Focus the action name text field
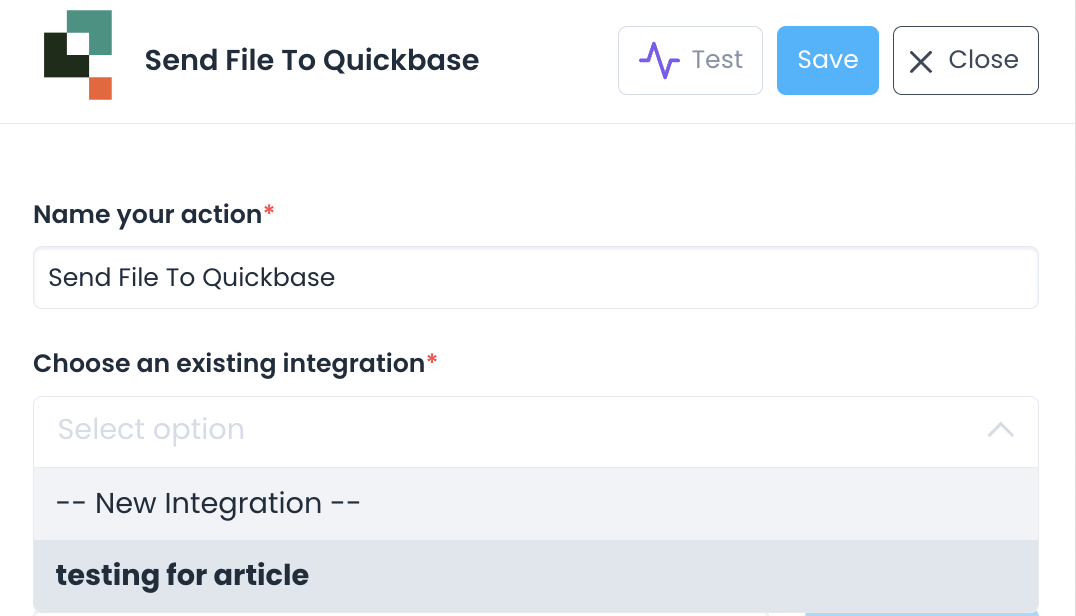The width and height of the screenshot is (1076, 616). coord(535,277)
